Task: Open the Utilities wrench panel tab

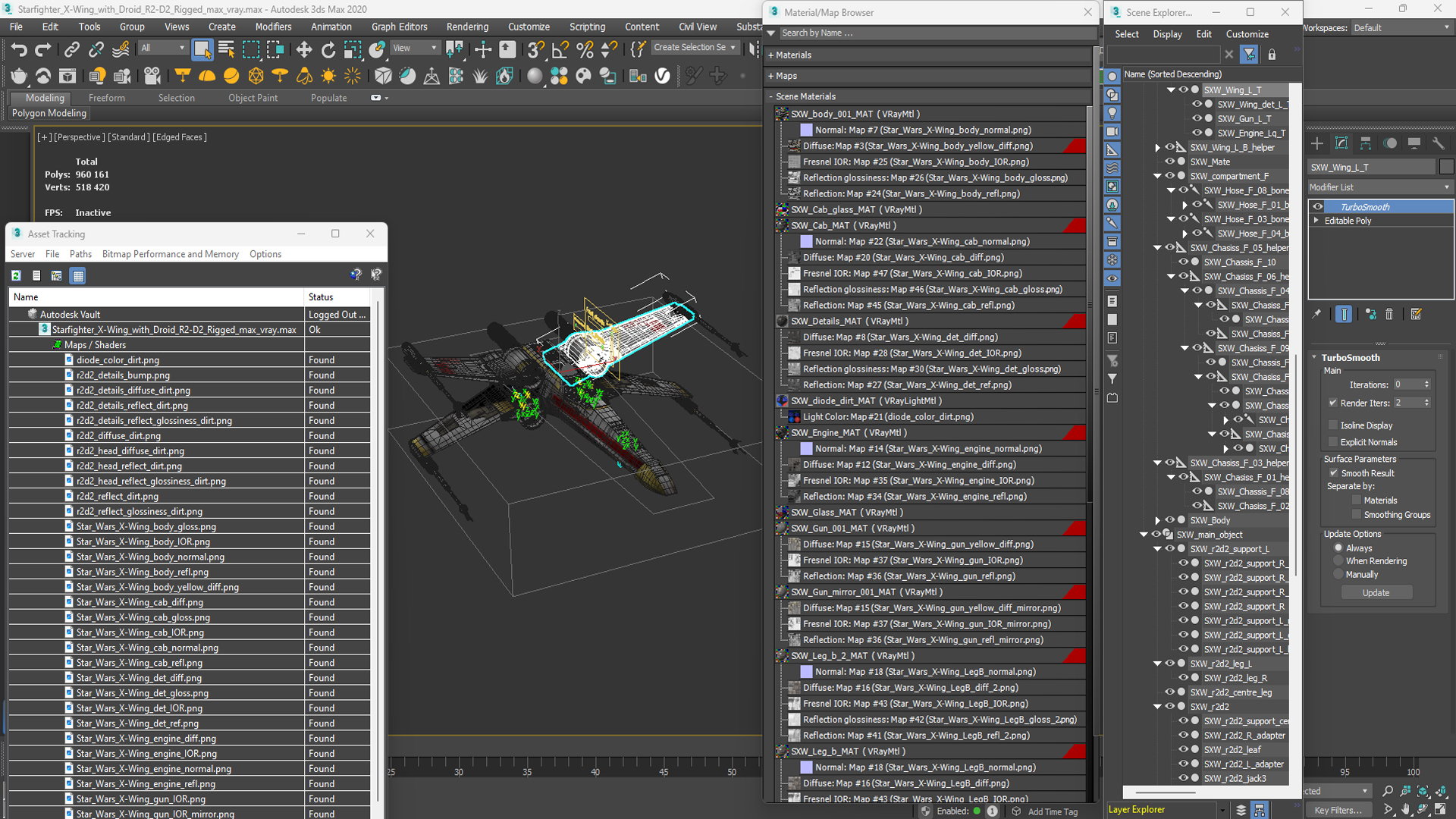Action: pyautogui.click(x=1439, y=143)
